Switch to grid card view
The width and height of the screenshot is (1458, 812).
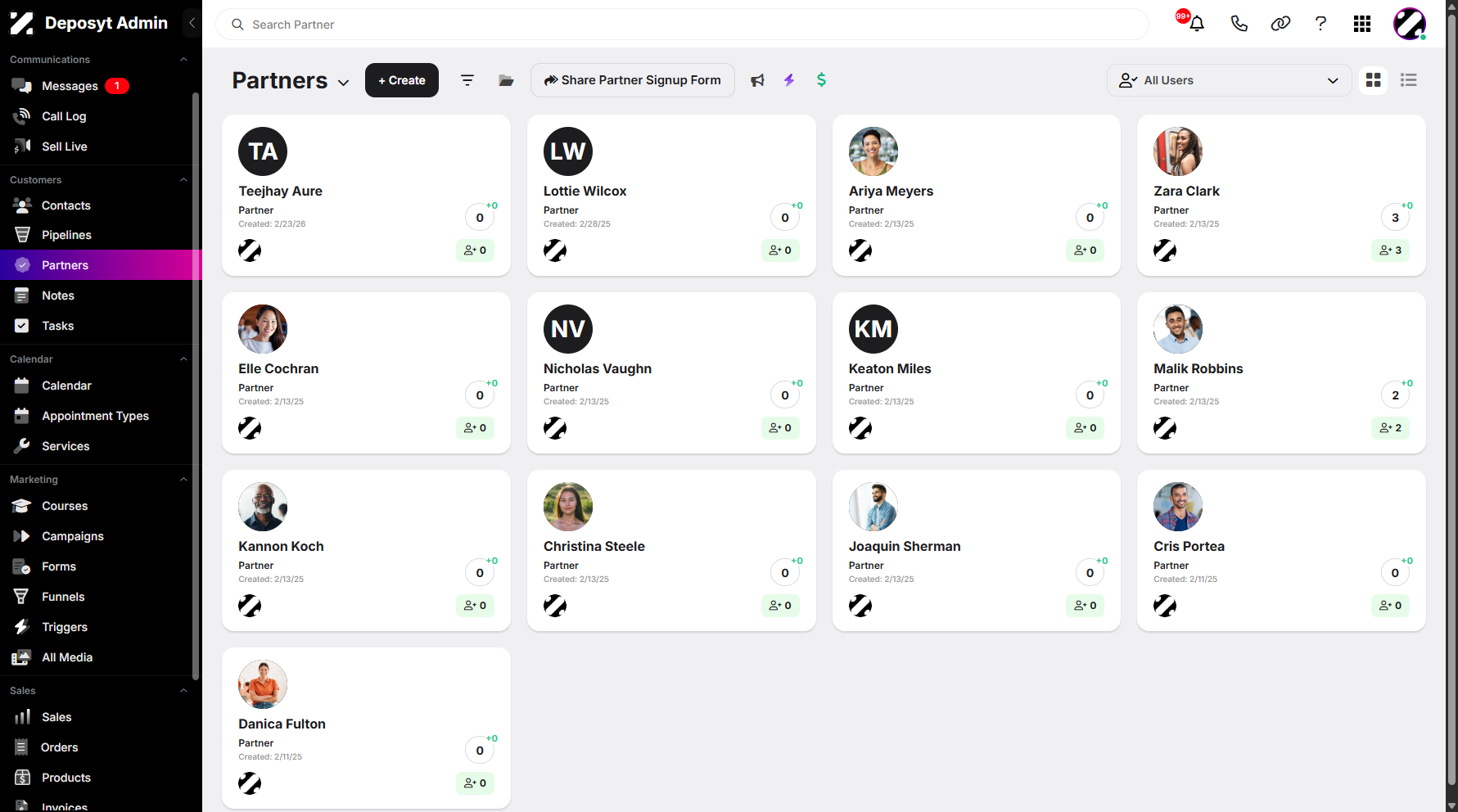tap(1373, 80)
